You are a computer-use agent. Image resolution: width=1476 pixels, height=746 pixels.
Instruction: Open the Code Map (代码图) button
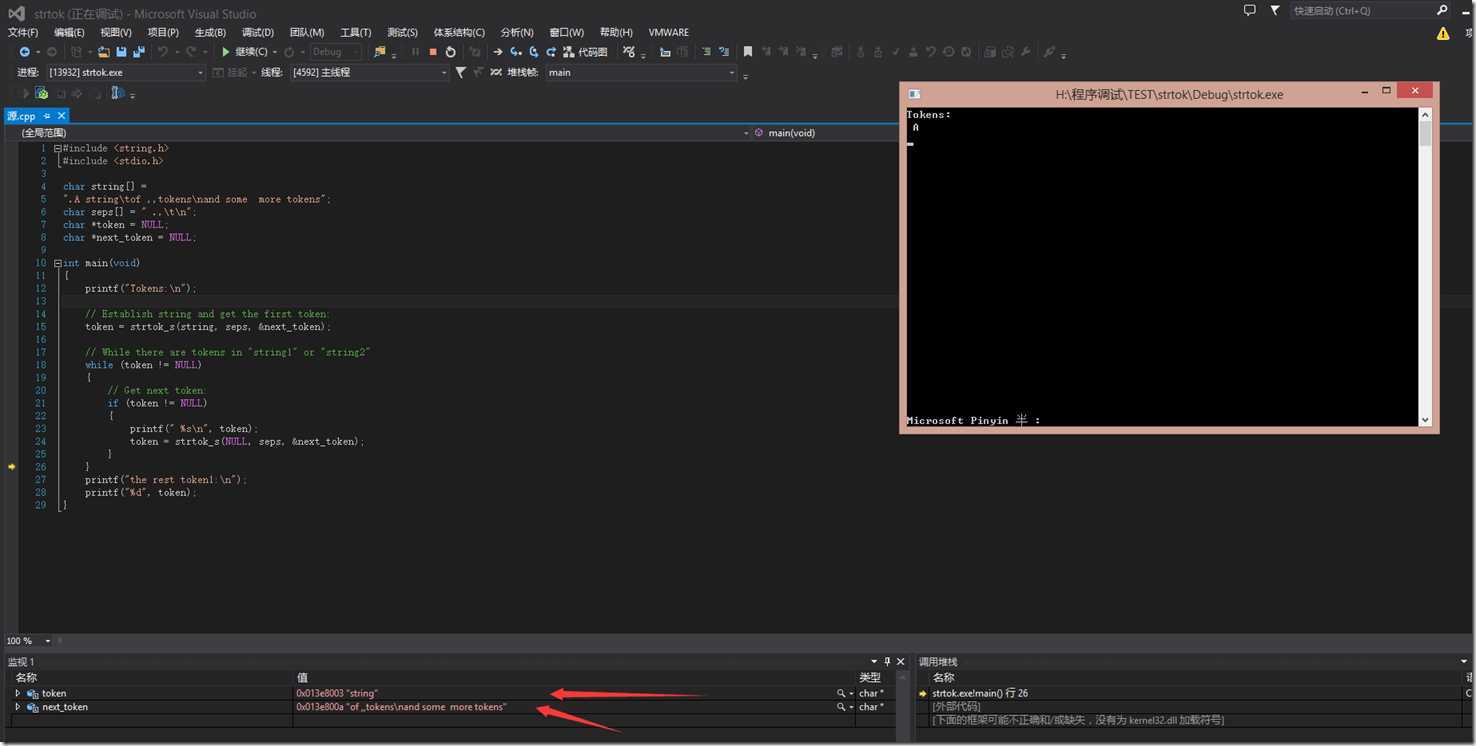coord(585,52)
